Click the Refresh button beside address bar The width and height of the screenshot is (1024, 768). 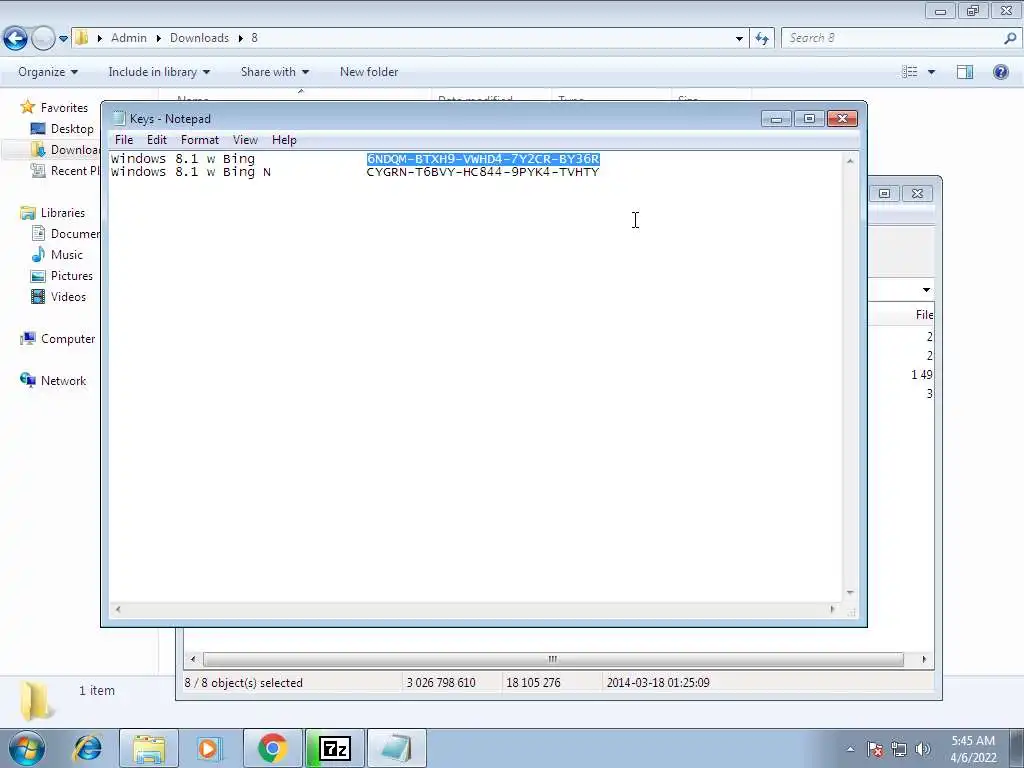pos(761,39)
